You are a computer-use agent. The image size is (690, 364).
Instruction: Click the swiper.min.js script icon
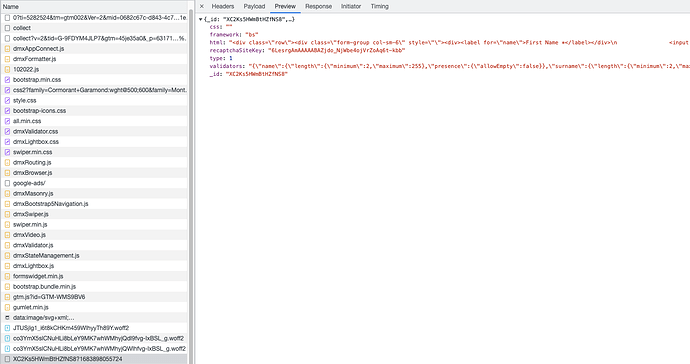[x=7, y=224]
